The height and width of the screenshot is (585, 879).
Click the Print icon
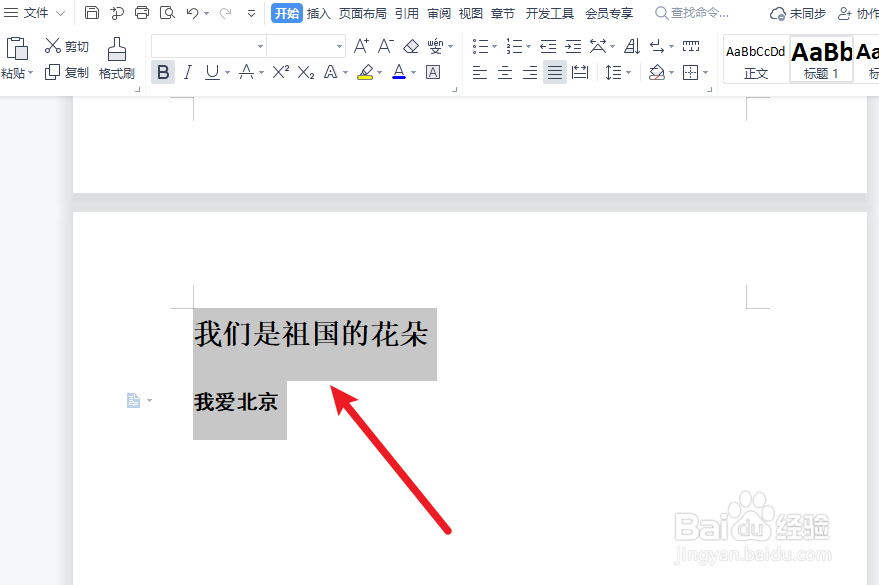(x=141, y=13)
